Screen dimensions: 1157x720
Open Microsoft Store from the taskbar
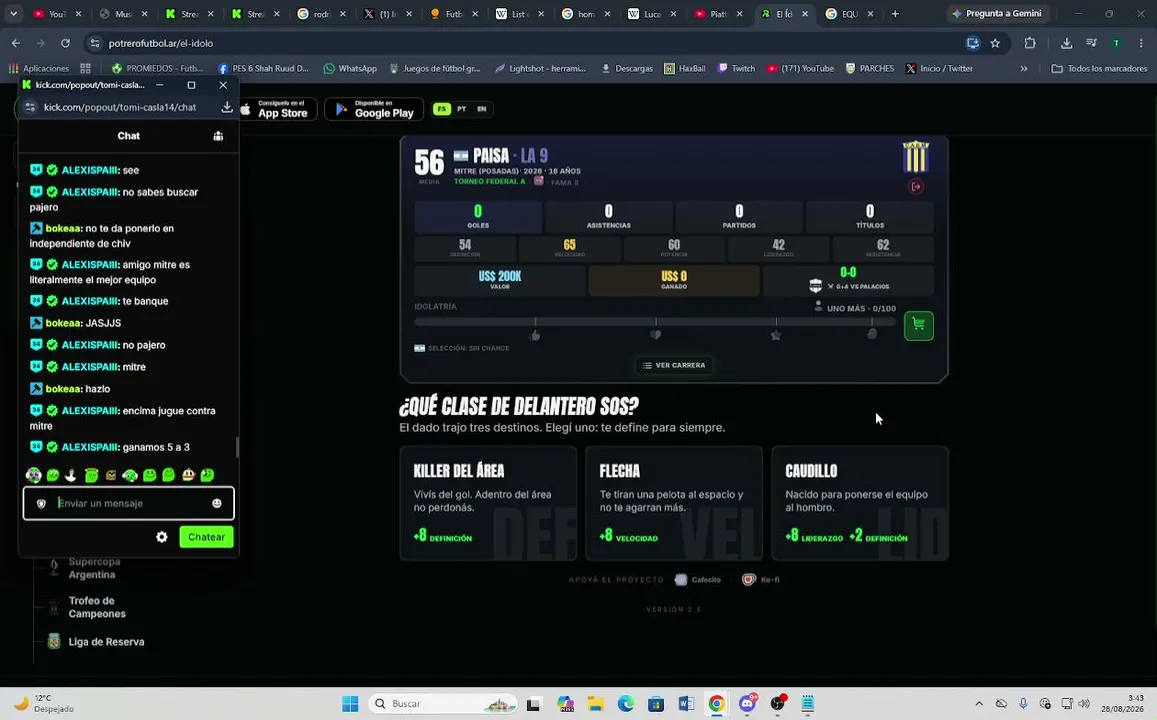(656, 704)
